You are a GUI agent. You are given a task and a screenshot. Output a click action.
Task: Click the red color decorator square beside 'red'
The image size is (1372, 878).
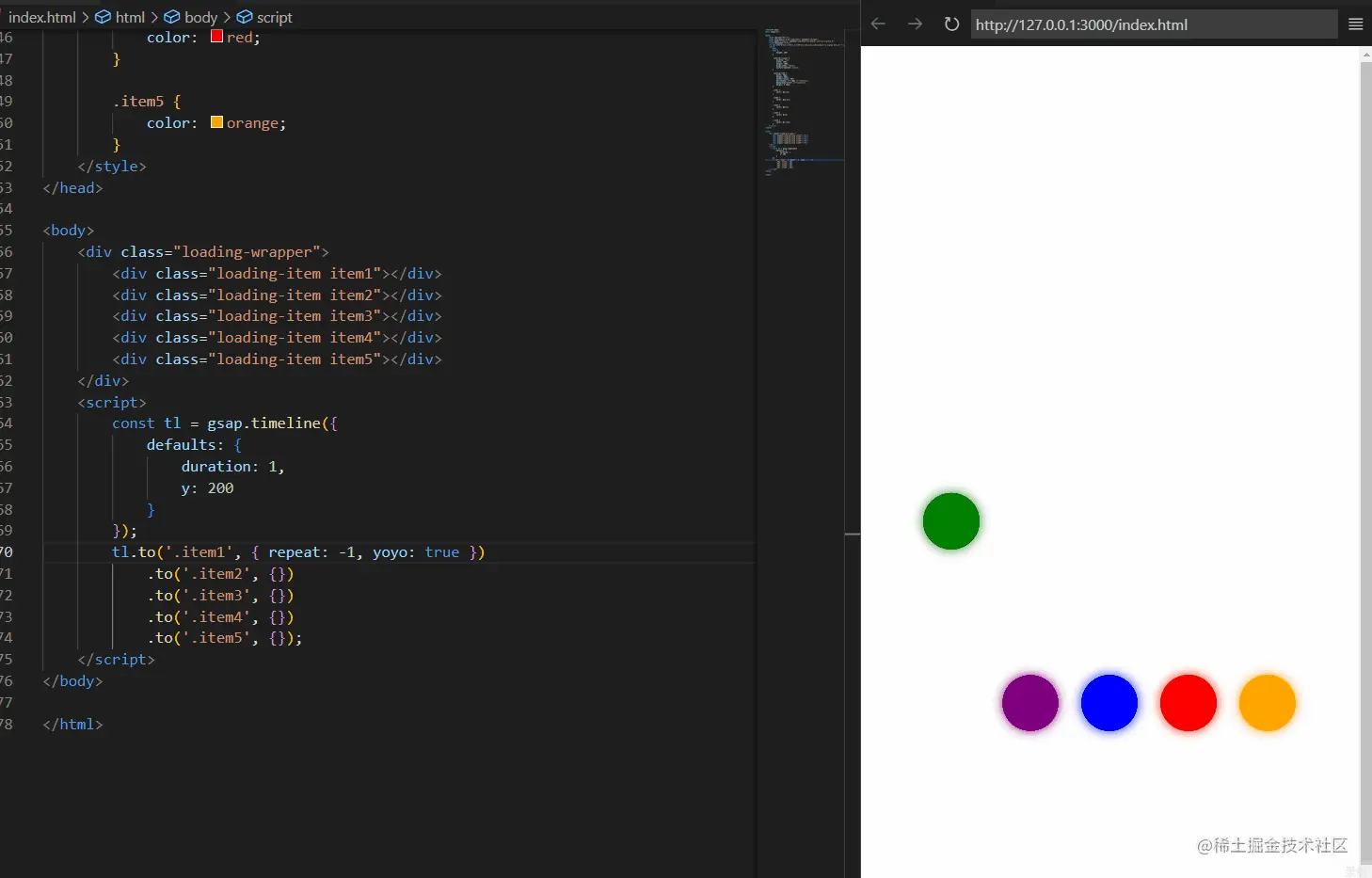(x=216, y=37)
